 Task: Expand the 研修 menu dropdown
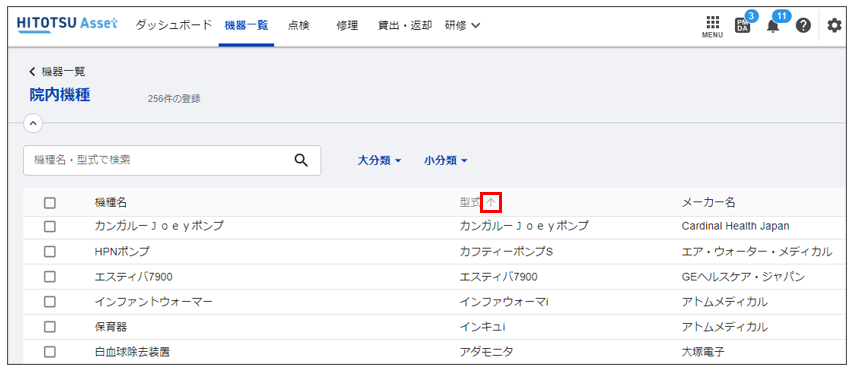click(462, 25)
